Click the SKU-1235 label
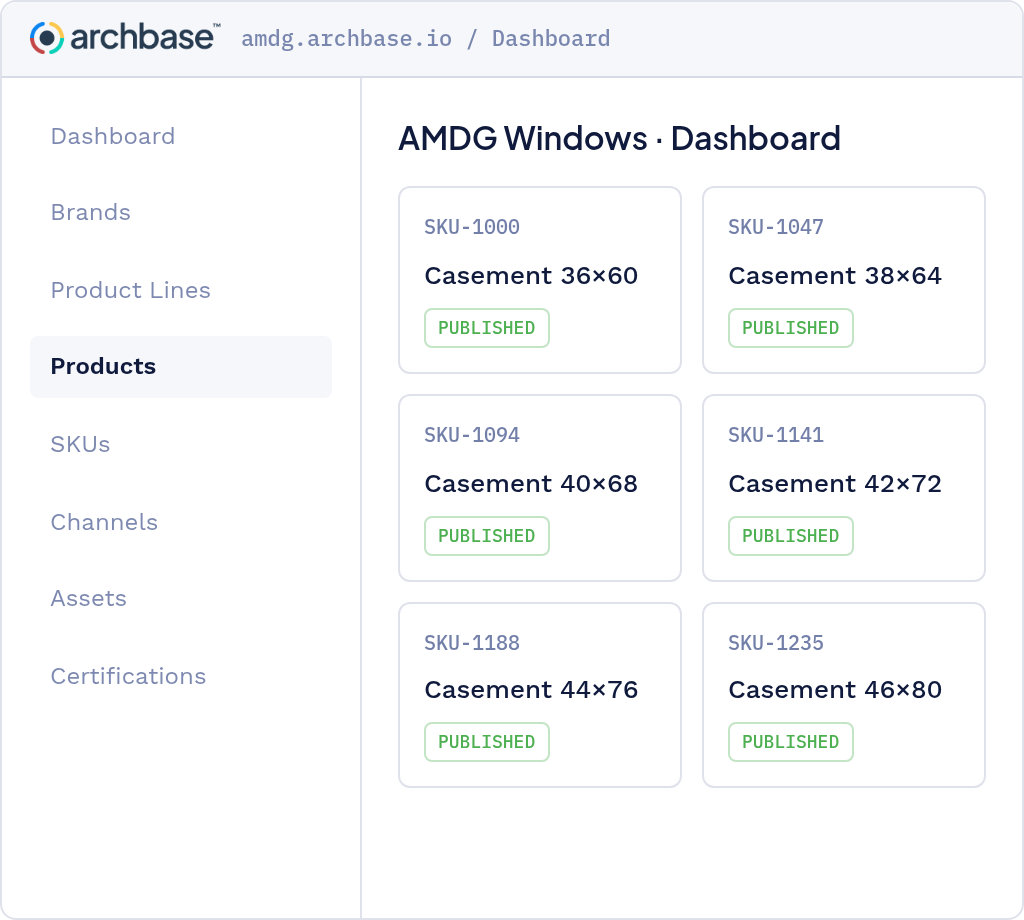Viewport: 1024px width, 920px height. (x=776, y=643)
